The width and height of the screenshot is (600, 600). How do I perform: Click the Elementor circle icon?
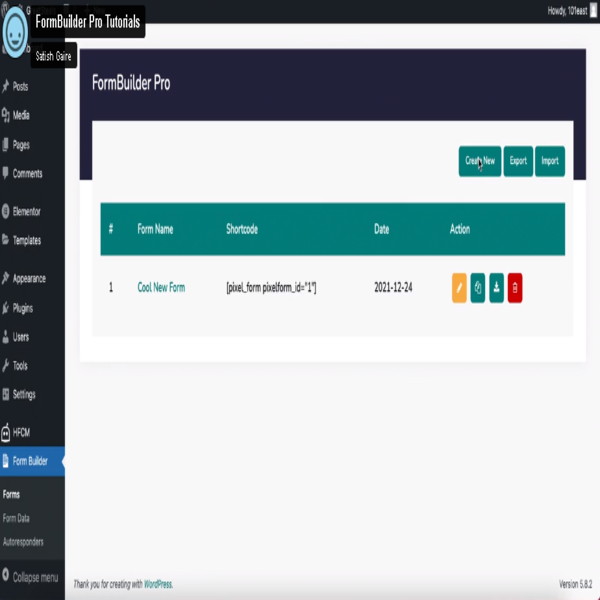pos(5,211)
